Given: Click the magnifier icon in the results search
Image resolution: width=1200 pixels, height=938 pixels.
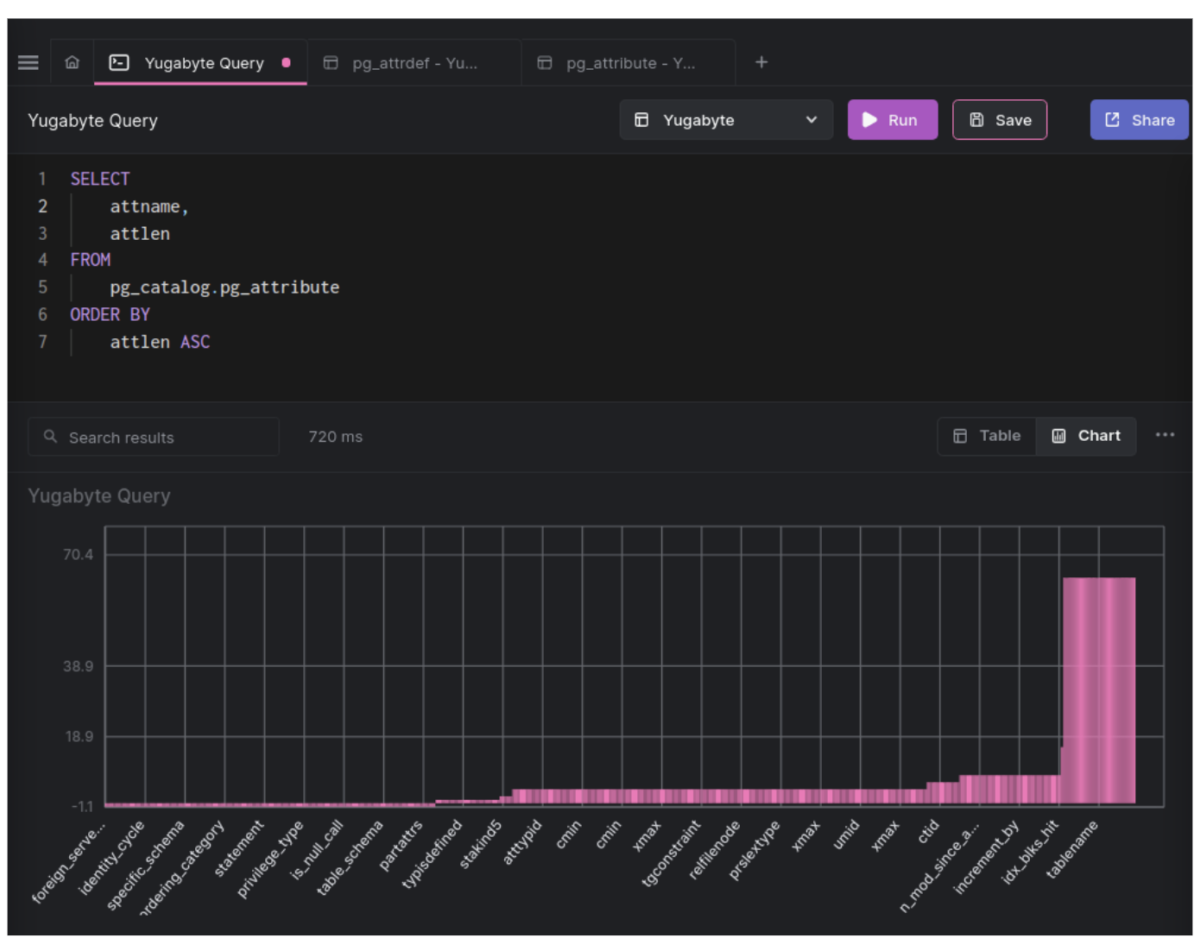Looking at the screenshot, I should click(x=50, y=436).
